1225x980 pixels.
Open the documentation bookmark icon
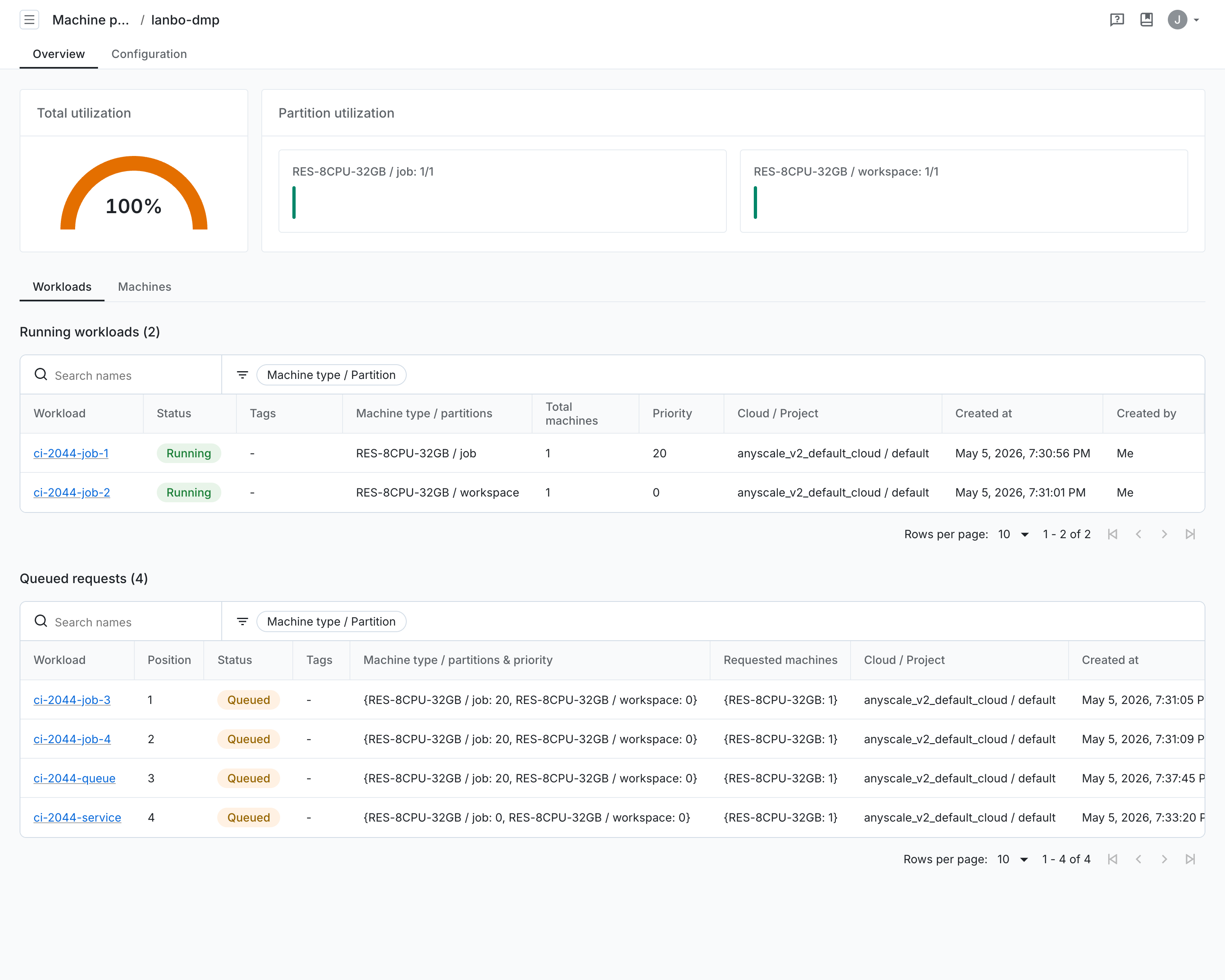click(x=1147, y=20)
